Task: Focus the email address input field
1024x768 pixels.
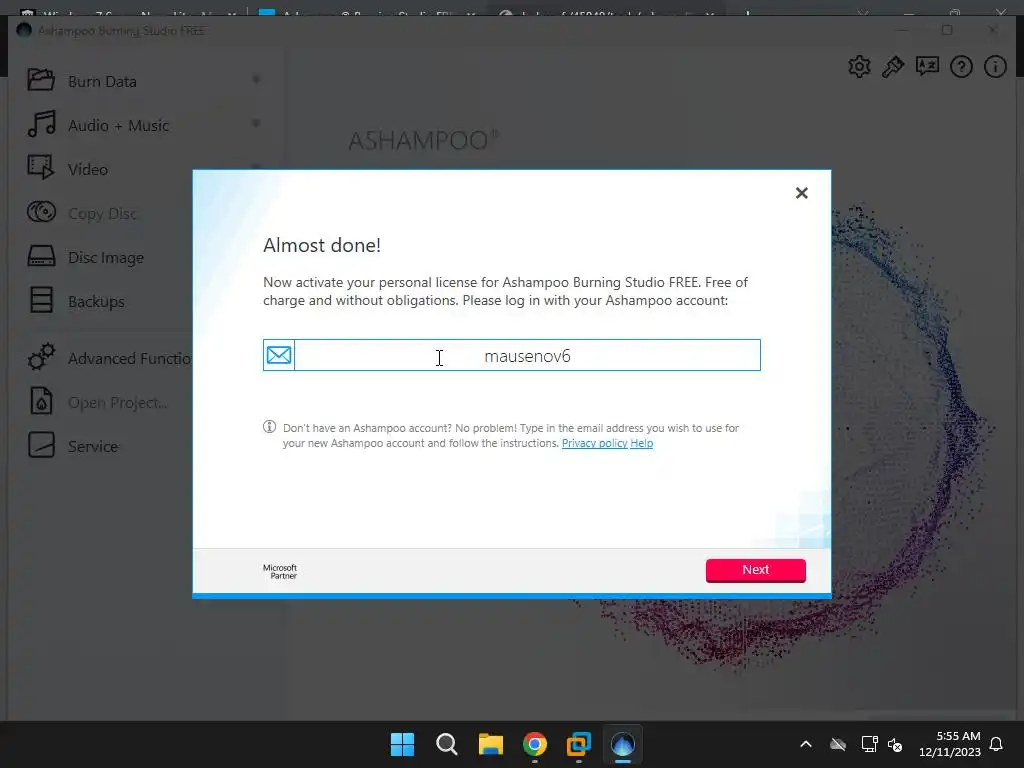Action: (527, 355)
